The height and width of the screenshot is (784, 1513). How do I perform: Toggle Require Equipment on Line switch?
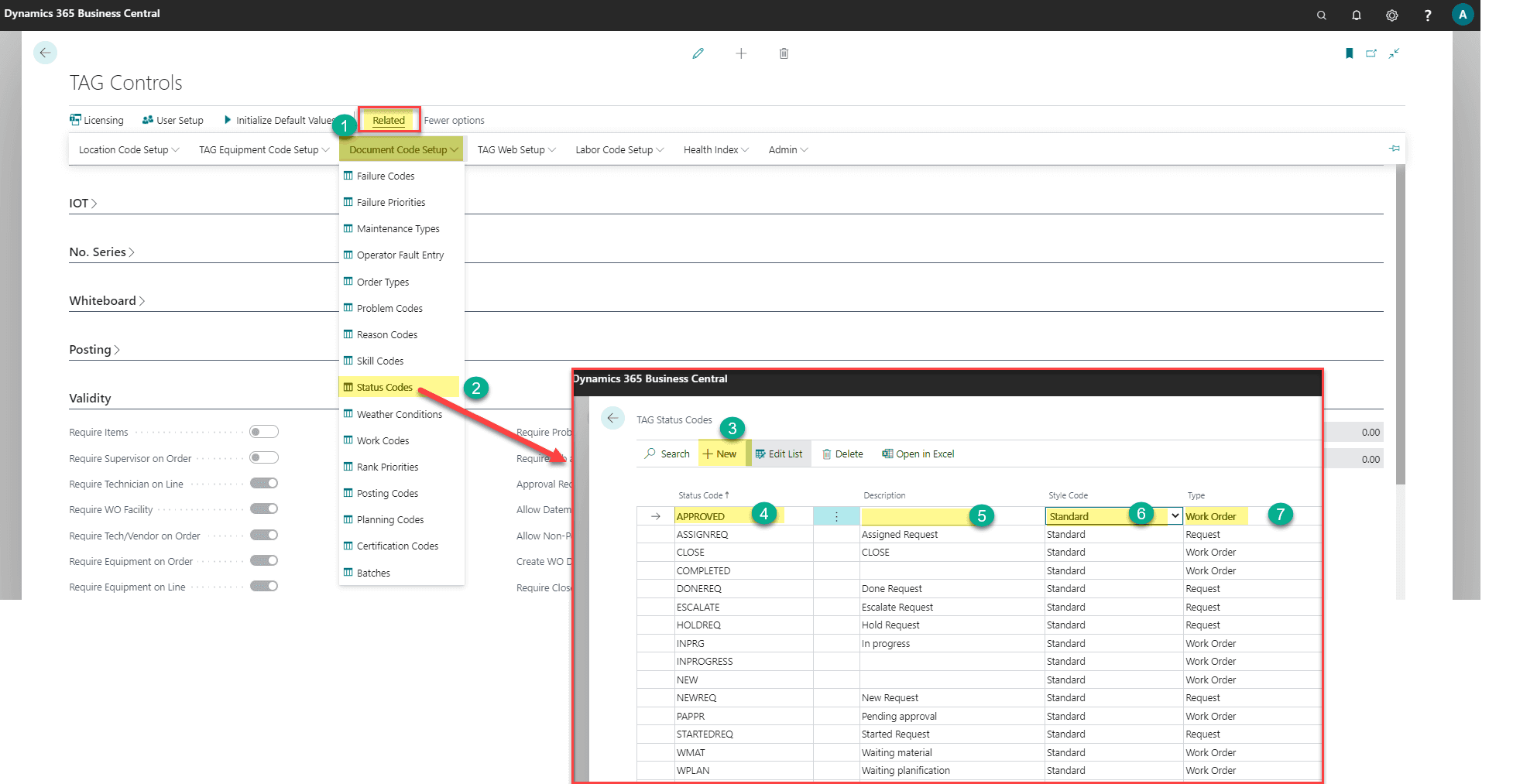[x=264, y=586]
